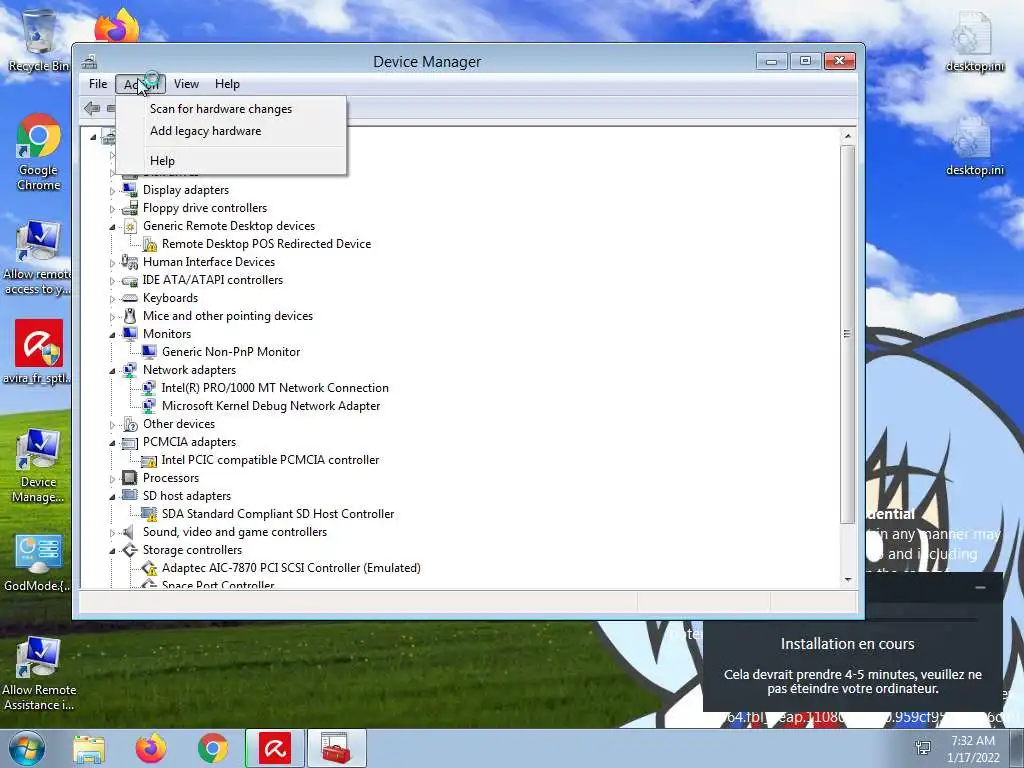Click the SD host adapters icon
This screenshot has width=1024, height=768.
pos(130,496)
